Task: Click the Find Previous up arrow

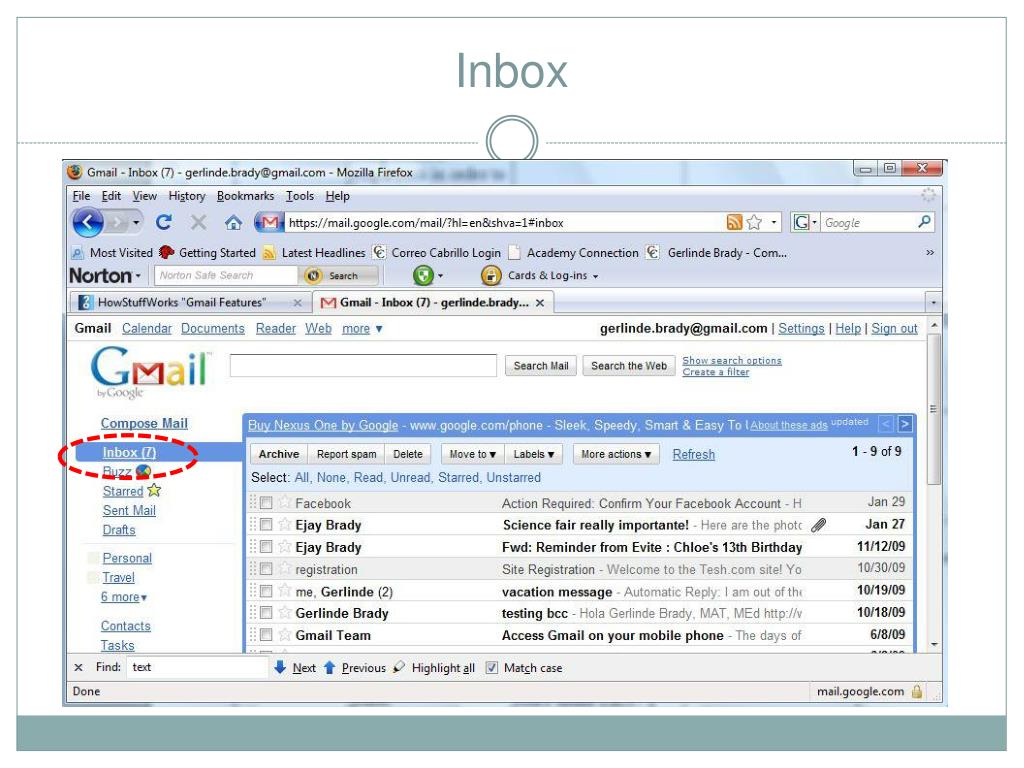Action: pos(330,667)
